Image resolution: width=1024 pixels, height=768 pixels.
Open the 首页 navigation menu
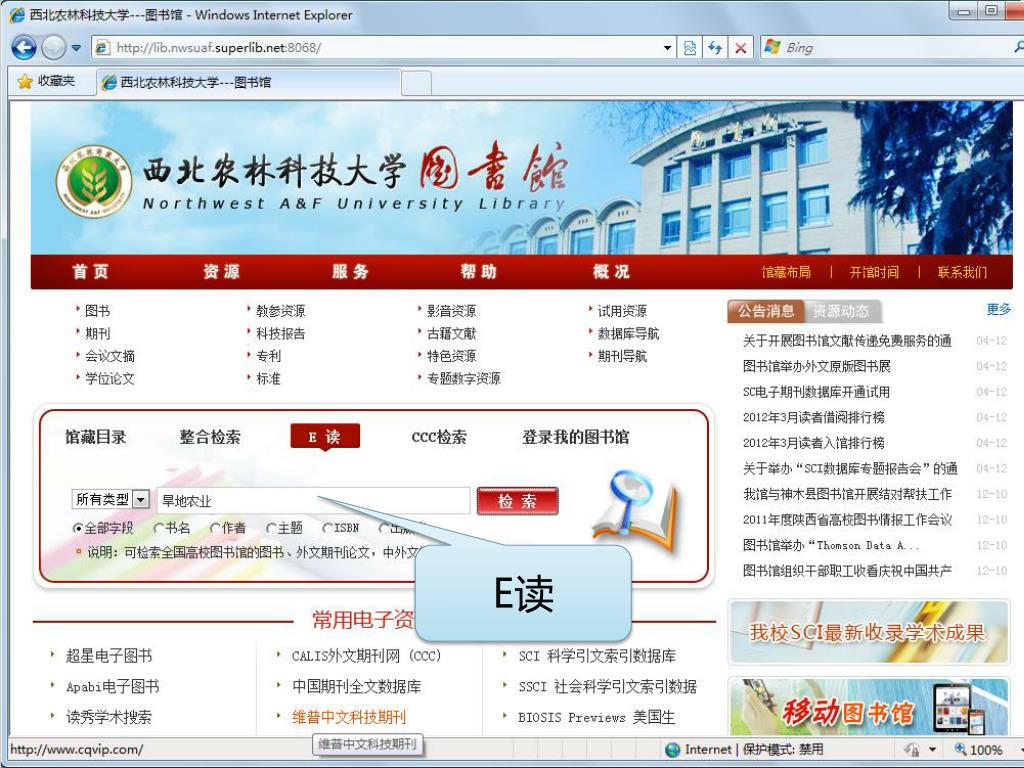(x=91, y=272)
